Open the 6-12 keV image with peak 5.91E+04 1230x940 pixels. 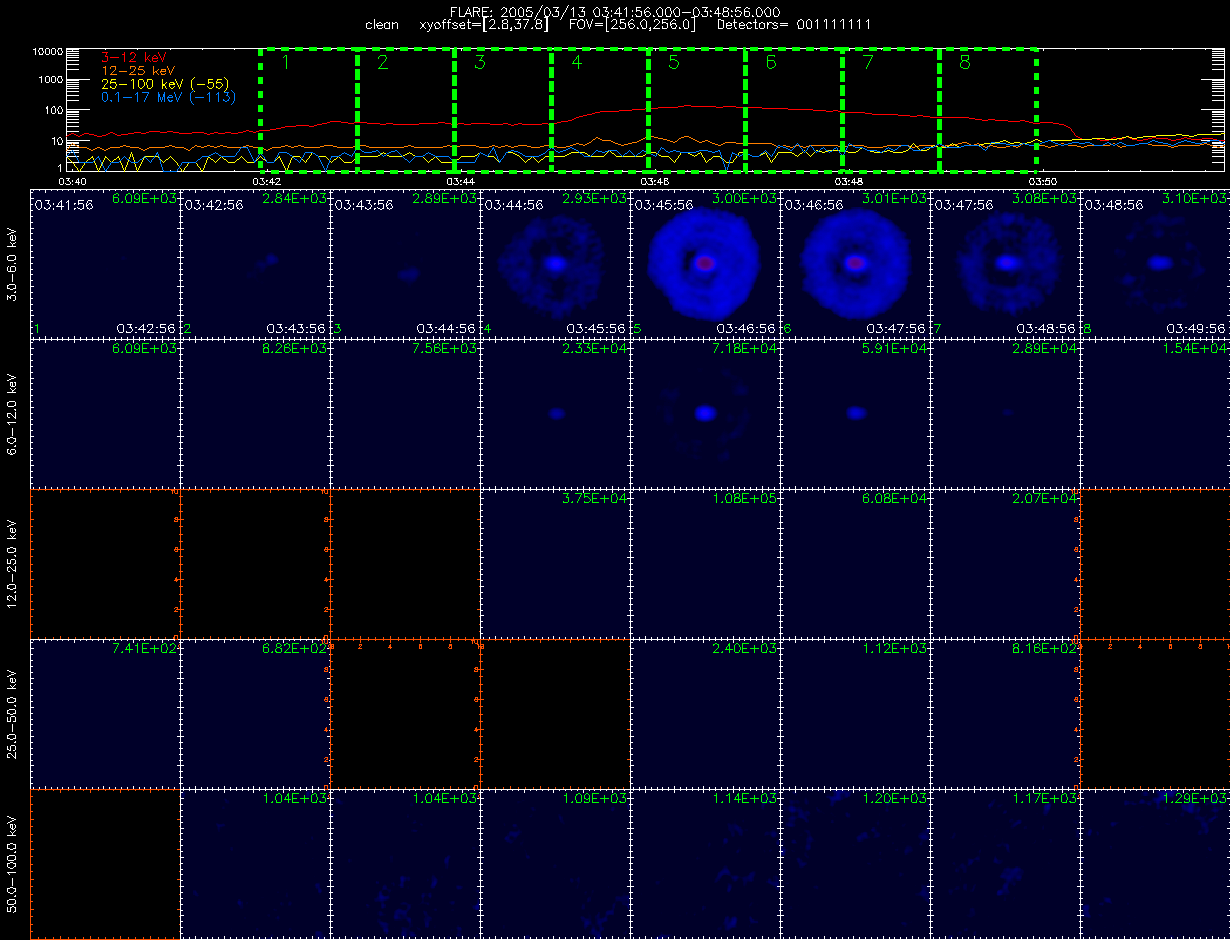click(855, 413)
